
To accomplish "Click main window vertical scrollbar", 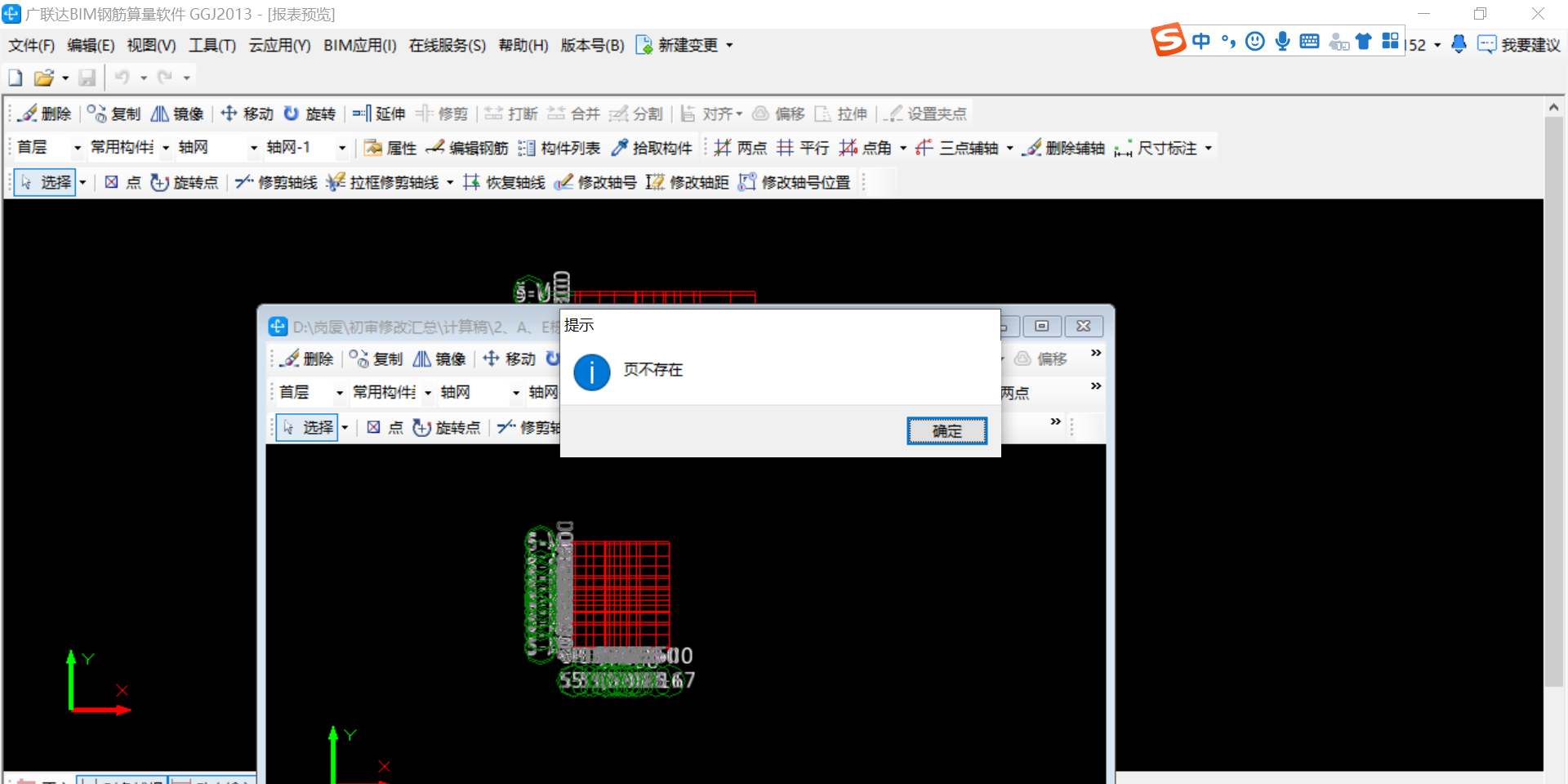I will click(x=1553, y=400).
